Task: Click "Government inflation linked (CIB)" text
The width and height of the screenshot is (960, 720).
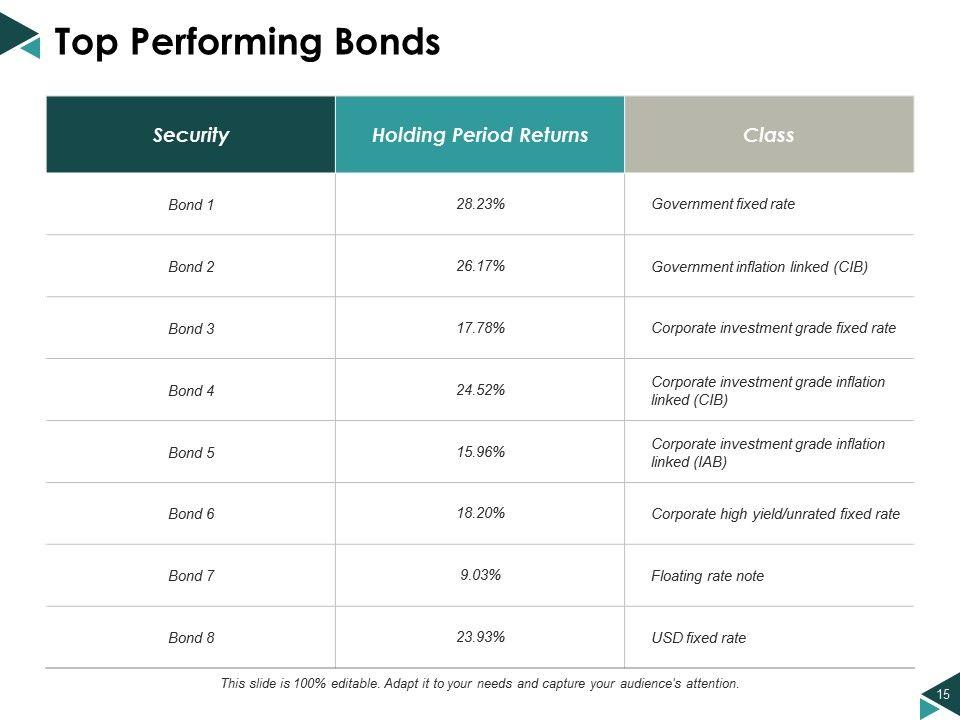Action: 759,267
